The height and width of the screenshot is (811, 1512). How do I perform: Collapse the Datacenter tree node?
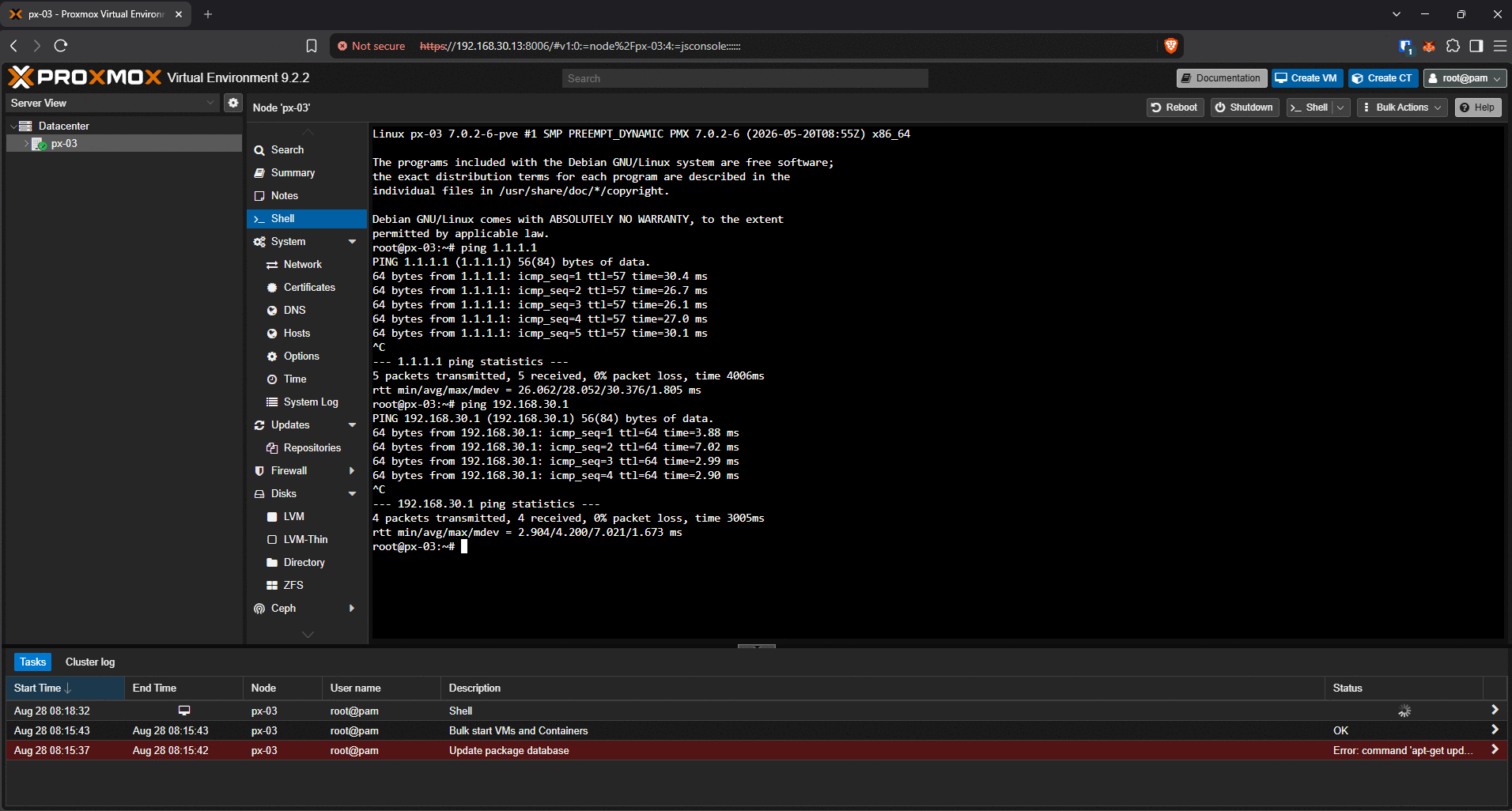pos(13,126)
